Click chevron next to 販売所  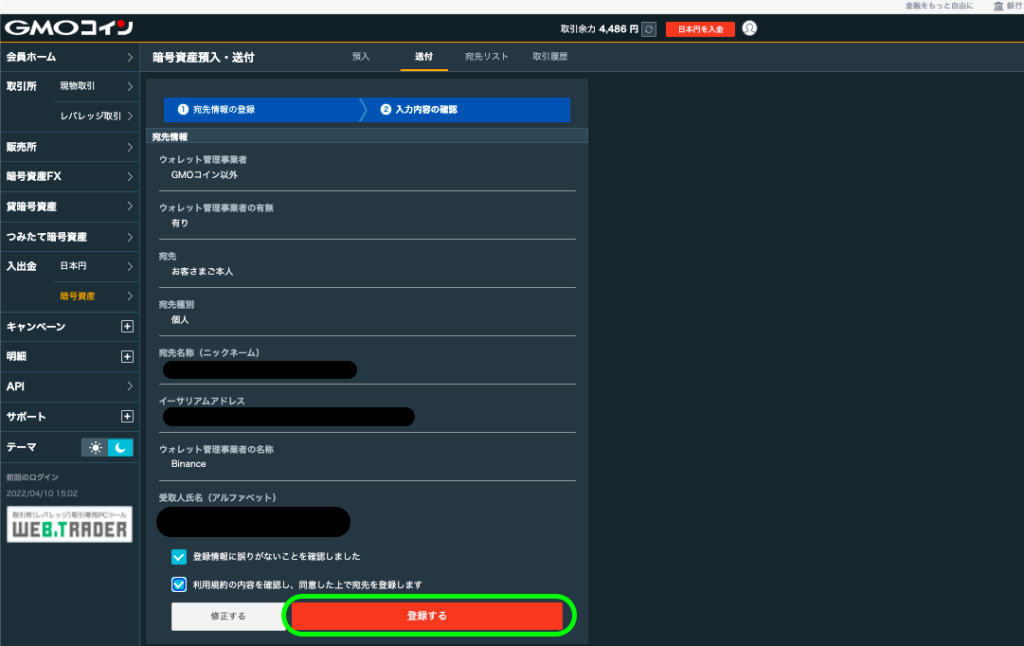(x=130, y=148)
